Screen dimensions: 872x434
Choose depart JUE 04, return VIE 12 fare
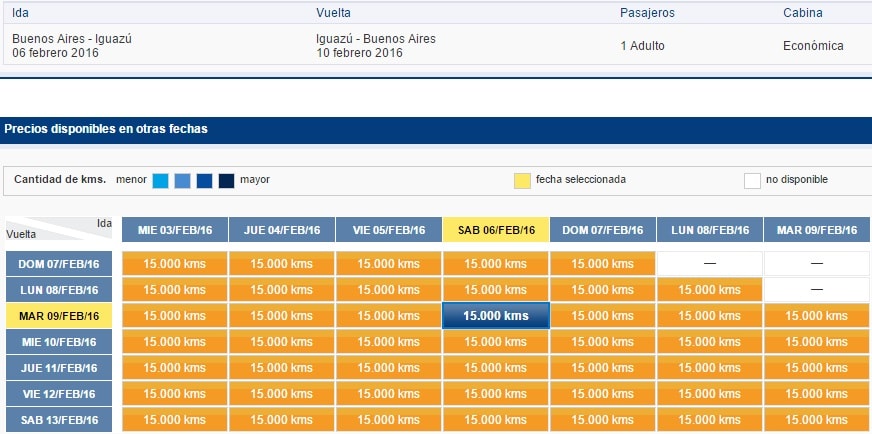(282, 394)
